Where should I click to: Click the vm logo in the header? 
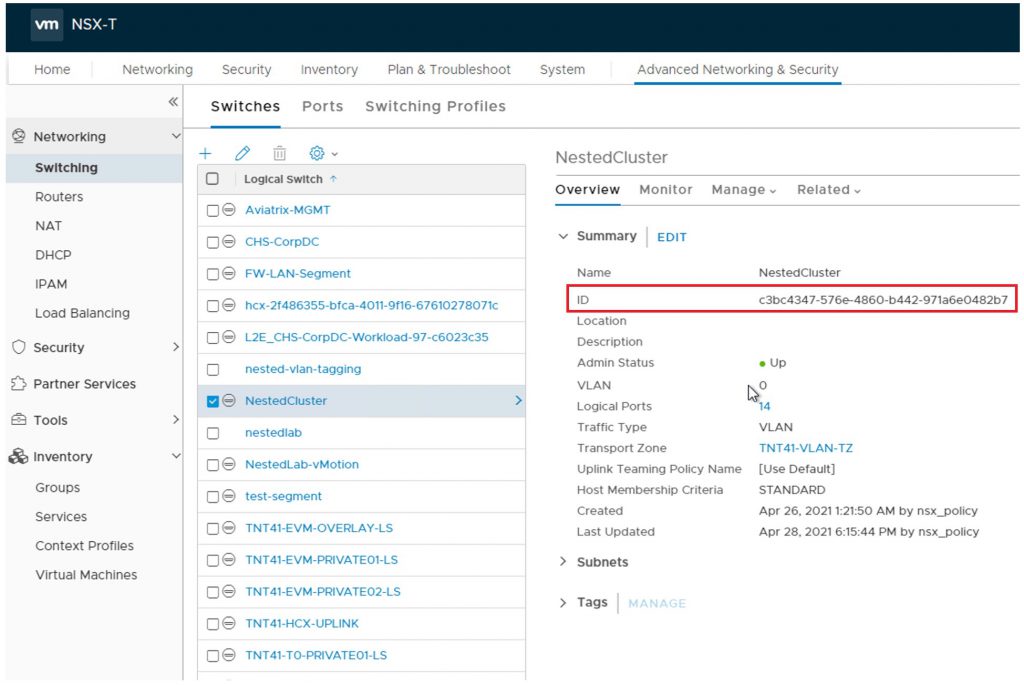[46, 25]
